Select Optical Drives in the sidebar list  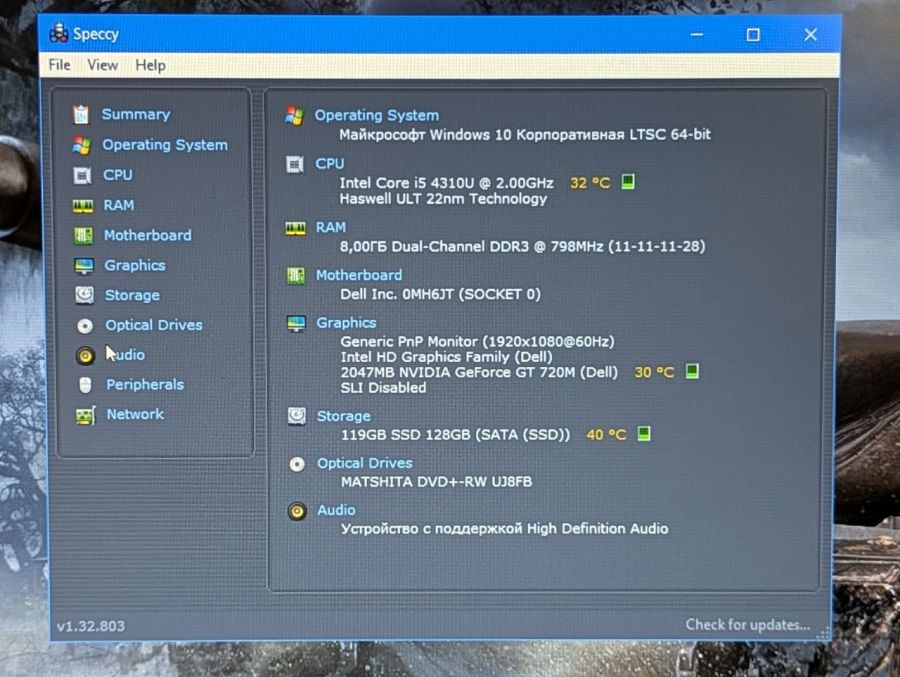(x=154, y=325)
